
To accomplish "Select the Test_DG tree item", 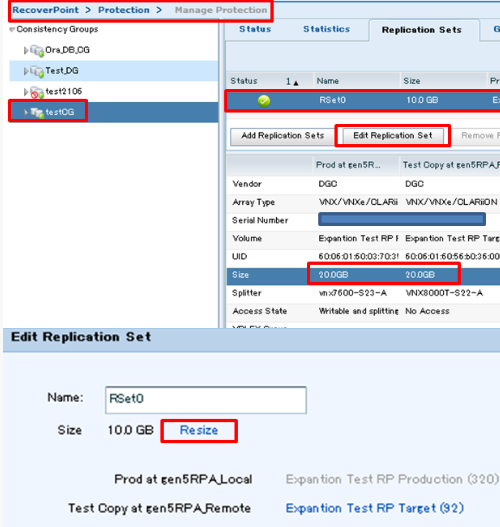I will 62,71.
